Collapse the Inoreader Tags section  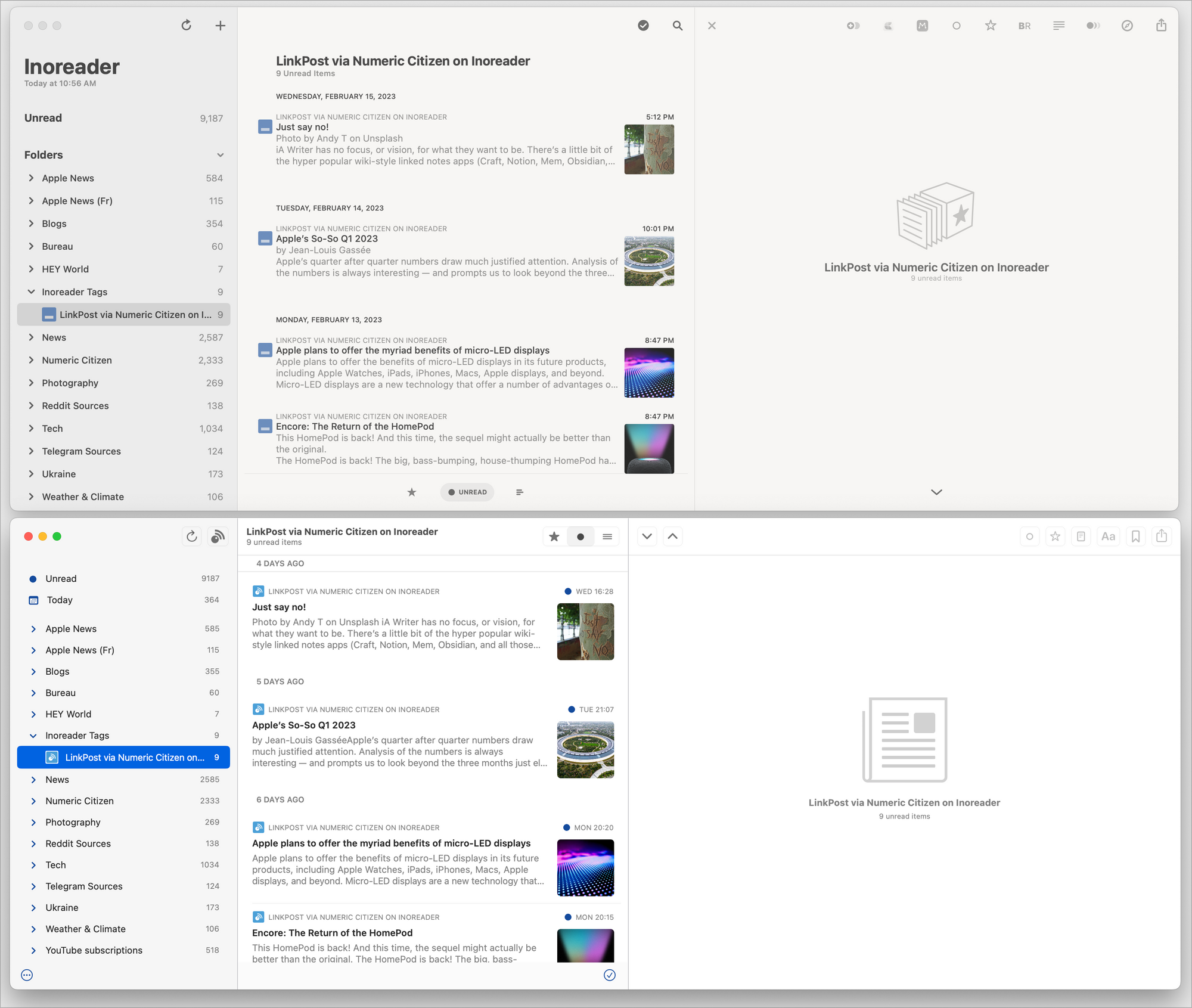click(x=31, y=291)
